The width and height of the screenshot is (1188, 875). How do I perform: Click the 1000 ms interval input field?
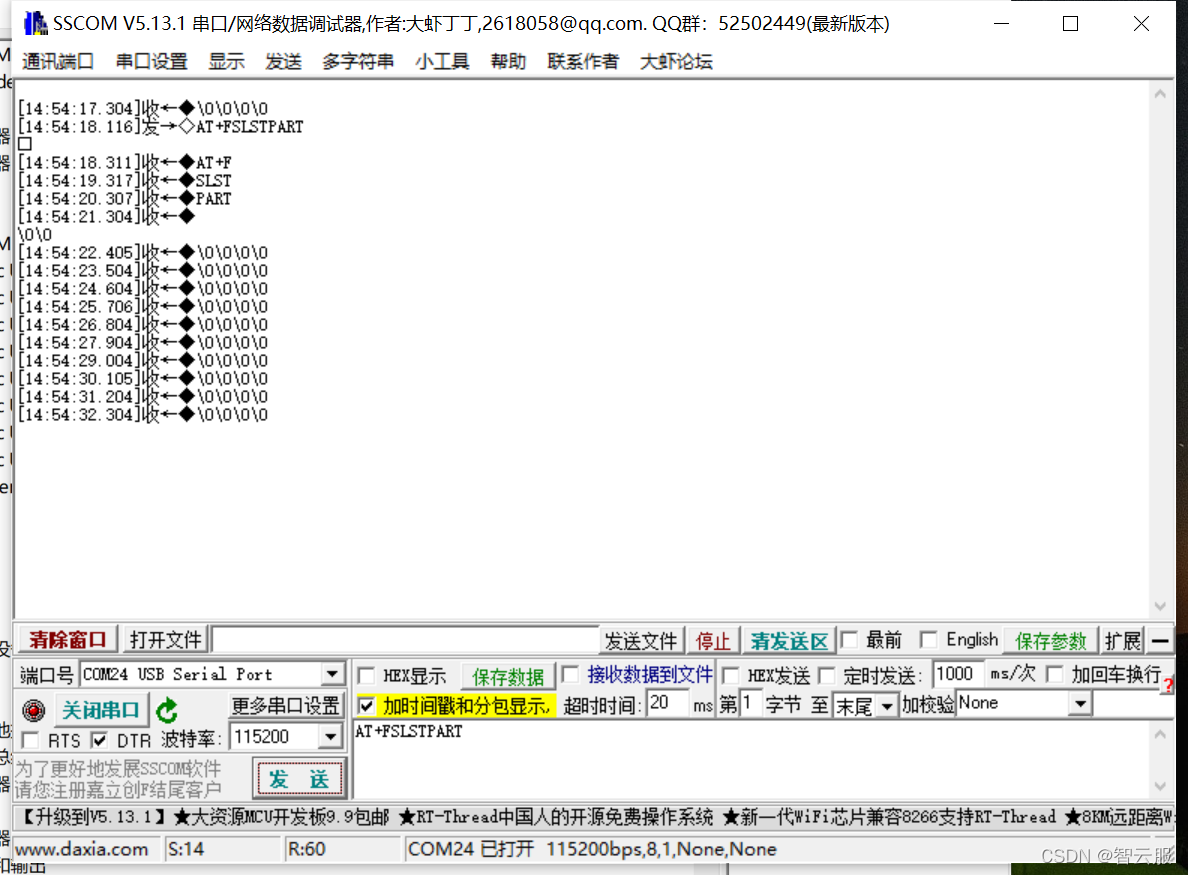coord(958,673)
